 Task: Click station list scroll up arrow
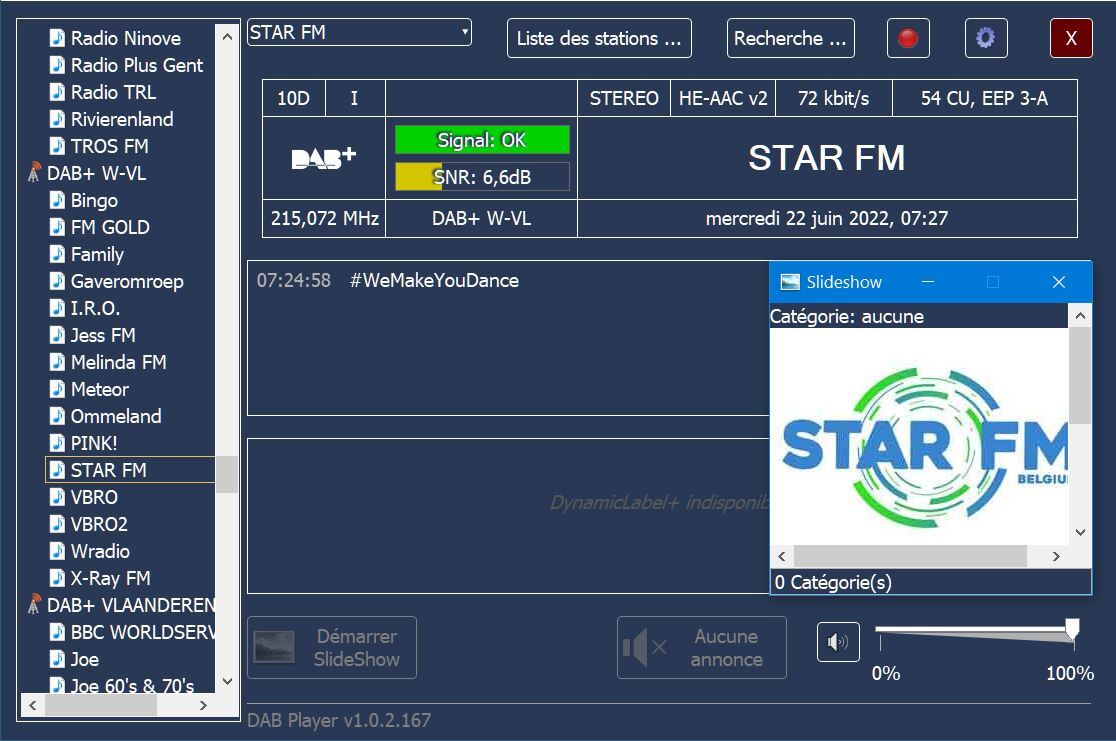coord(227,36)
